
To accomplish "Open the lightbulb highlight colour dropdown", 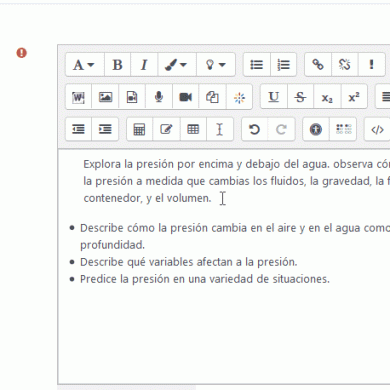I will click(216, 65).
